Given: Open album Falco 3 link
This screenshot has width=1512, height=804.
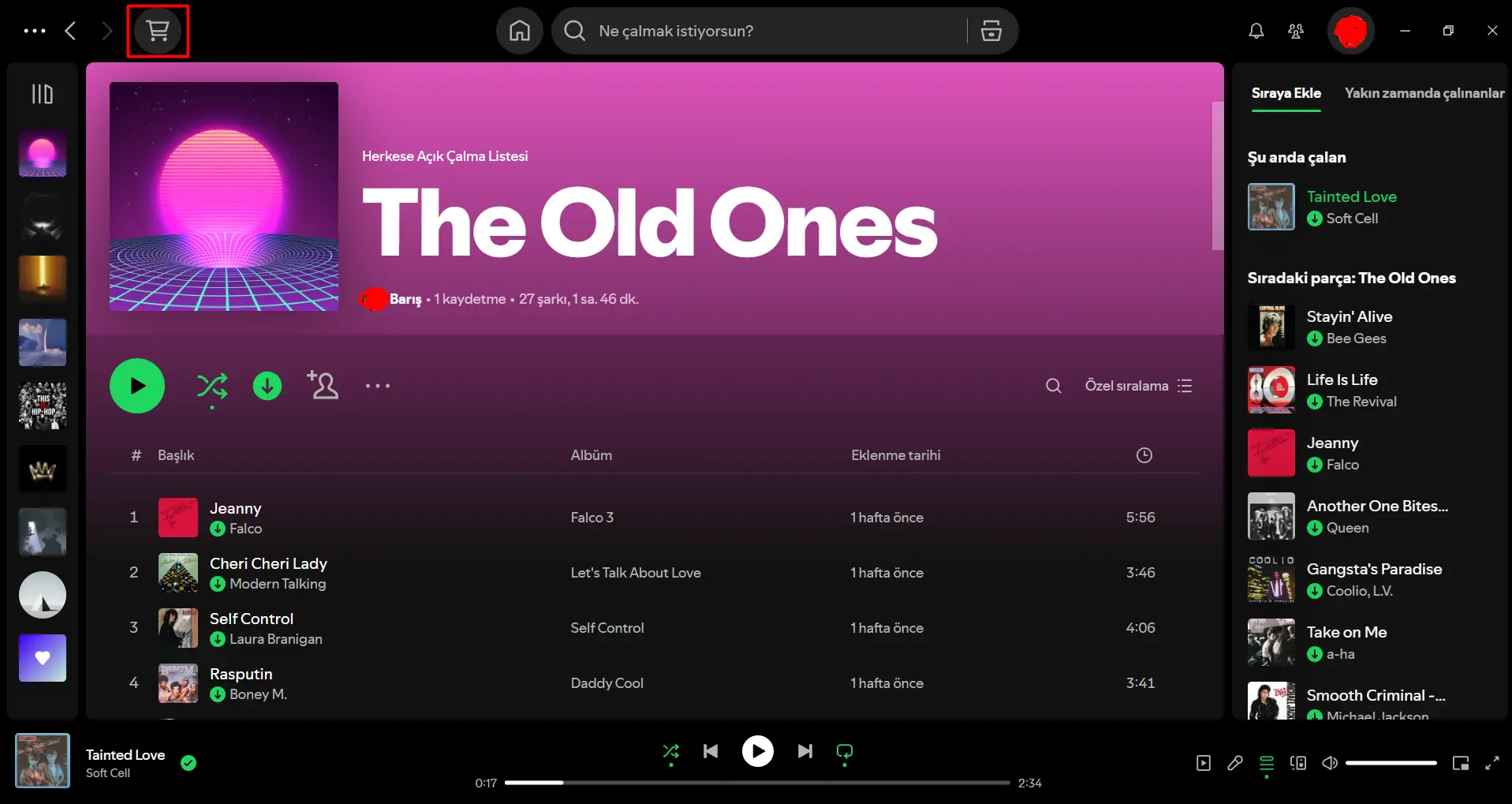Looking at the screenshot, I should [592, 518].
